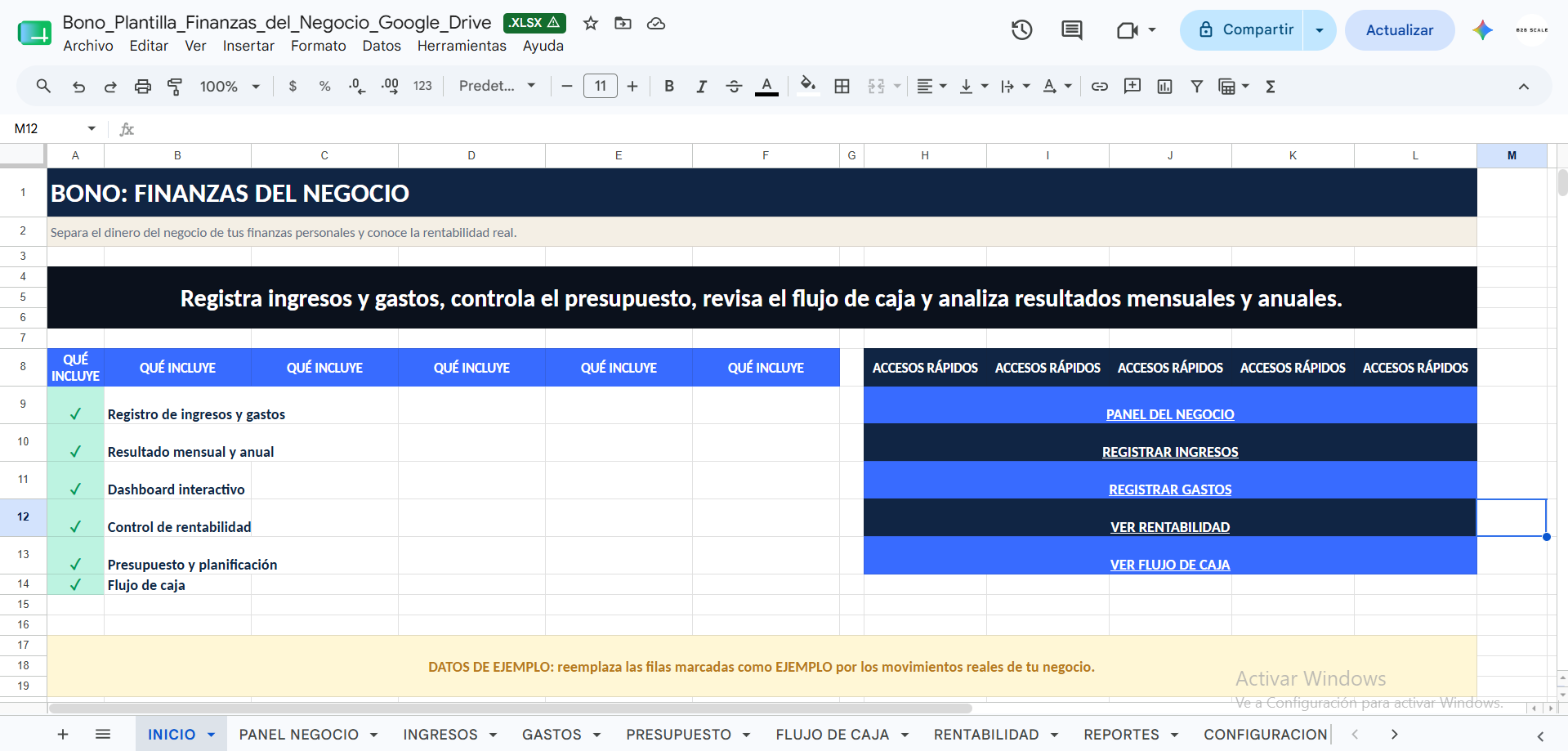The height and width of the screenshot is (751, 1568).
Task: Undo the last action
Action: point(78,86)
